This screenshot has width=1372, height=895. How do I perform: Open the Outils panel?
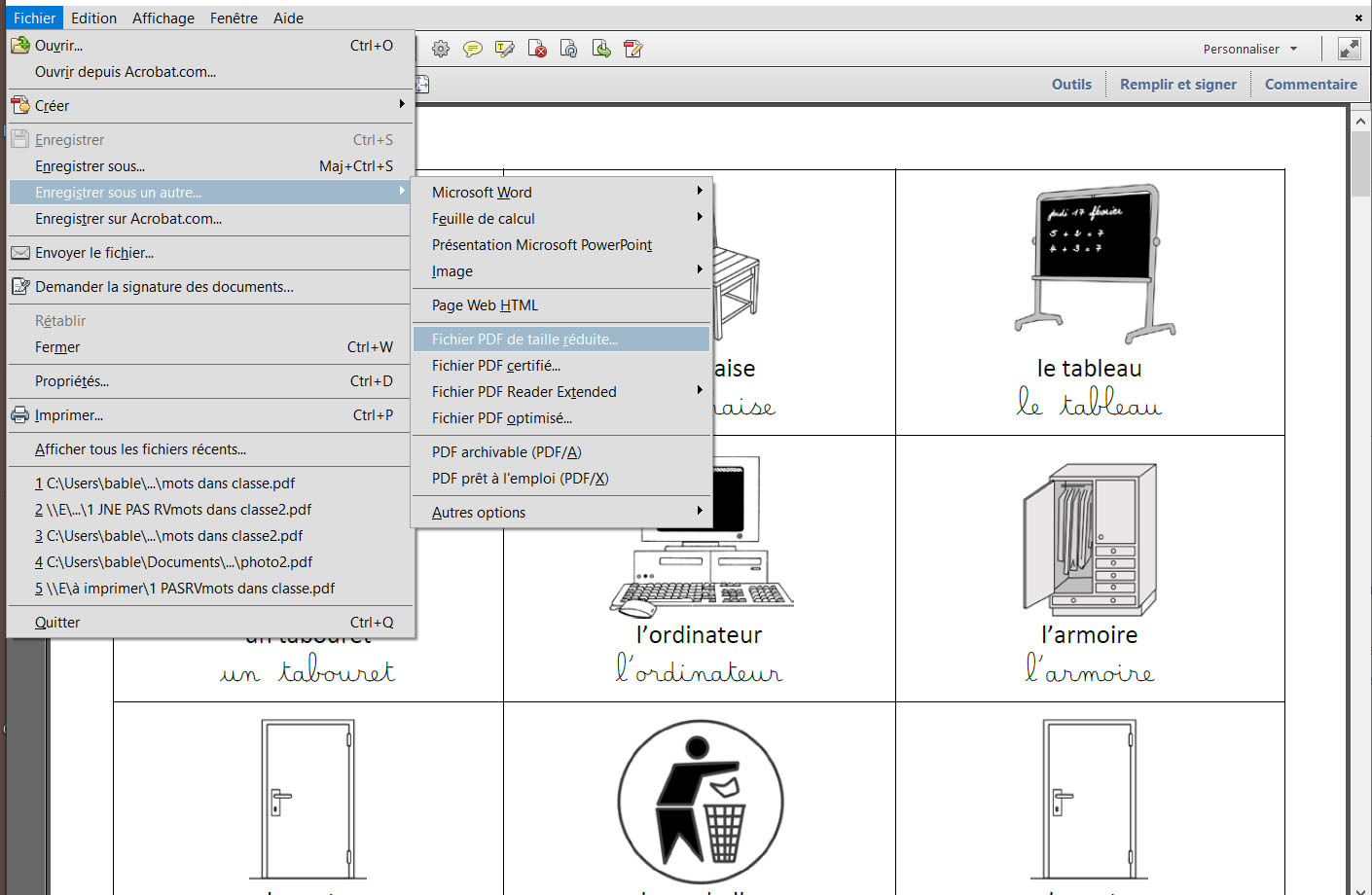pos(1071,85)
